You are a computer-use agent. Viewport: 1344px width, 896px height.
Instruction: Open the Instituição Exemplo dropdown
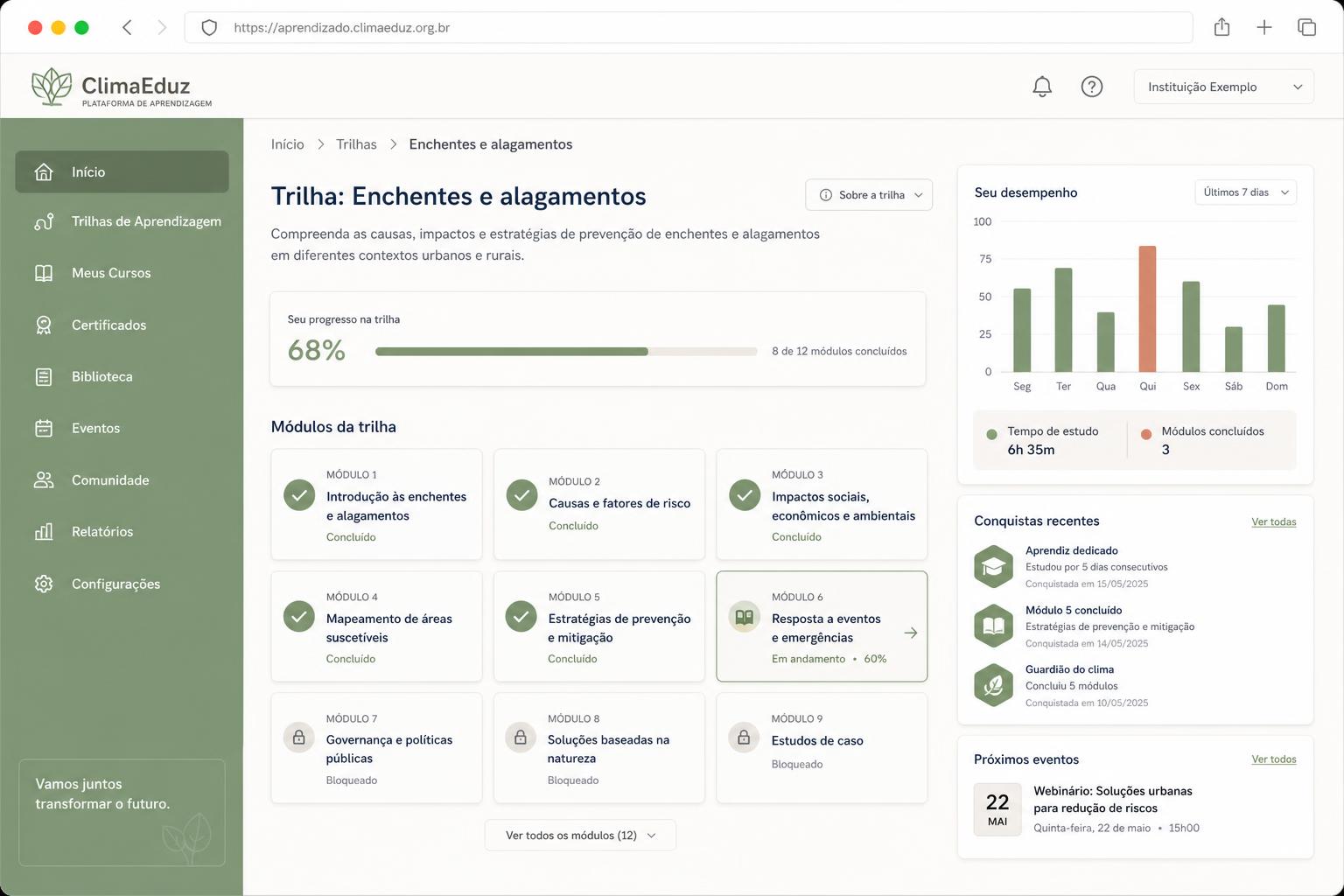1223,87
